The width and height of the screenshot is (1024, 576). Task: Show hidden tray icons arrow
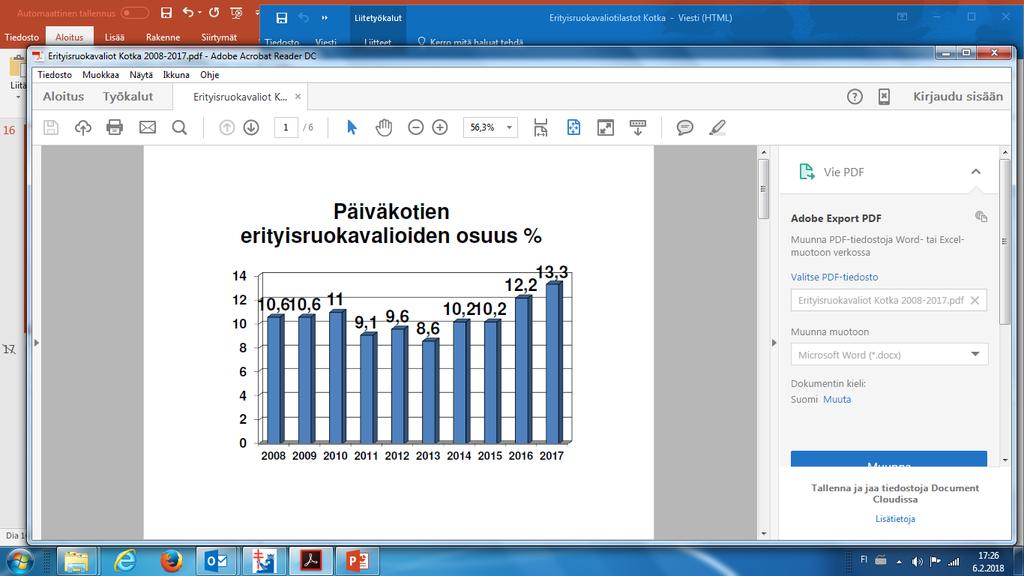pos(899,562)
